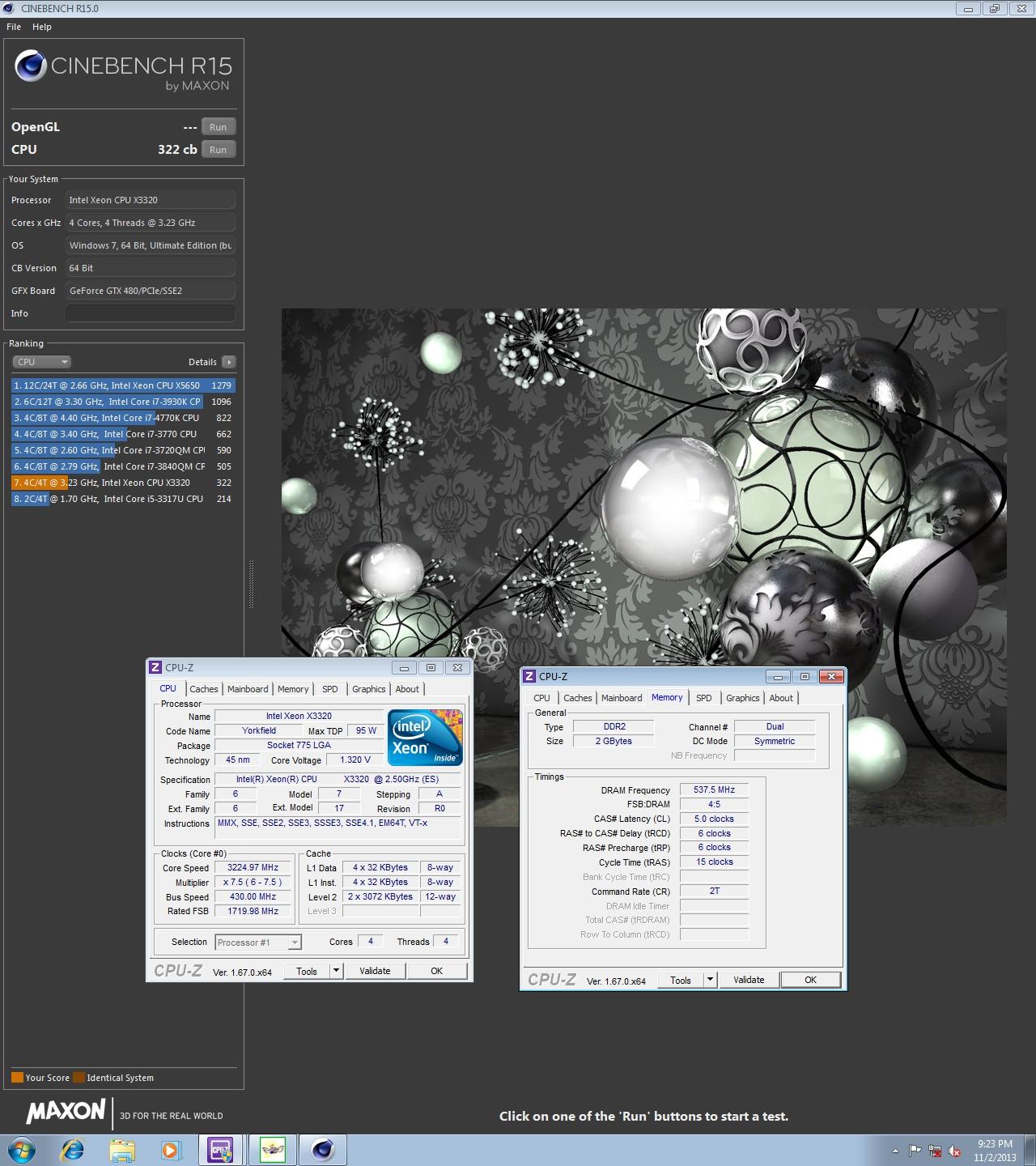1036x1166 pixels.
Task: Click the left CPU-Z window title icon
Action: point(155,667)
